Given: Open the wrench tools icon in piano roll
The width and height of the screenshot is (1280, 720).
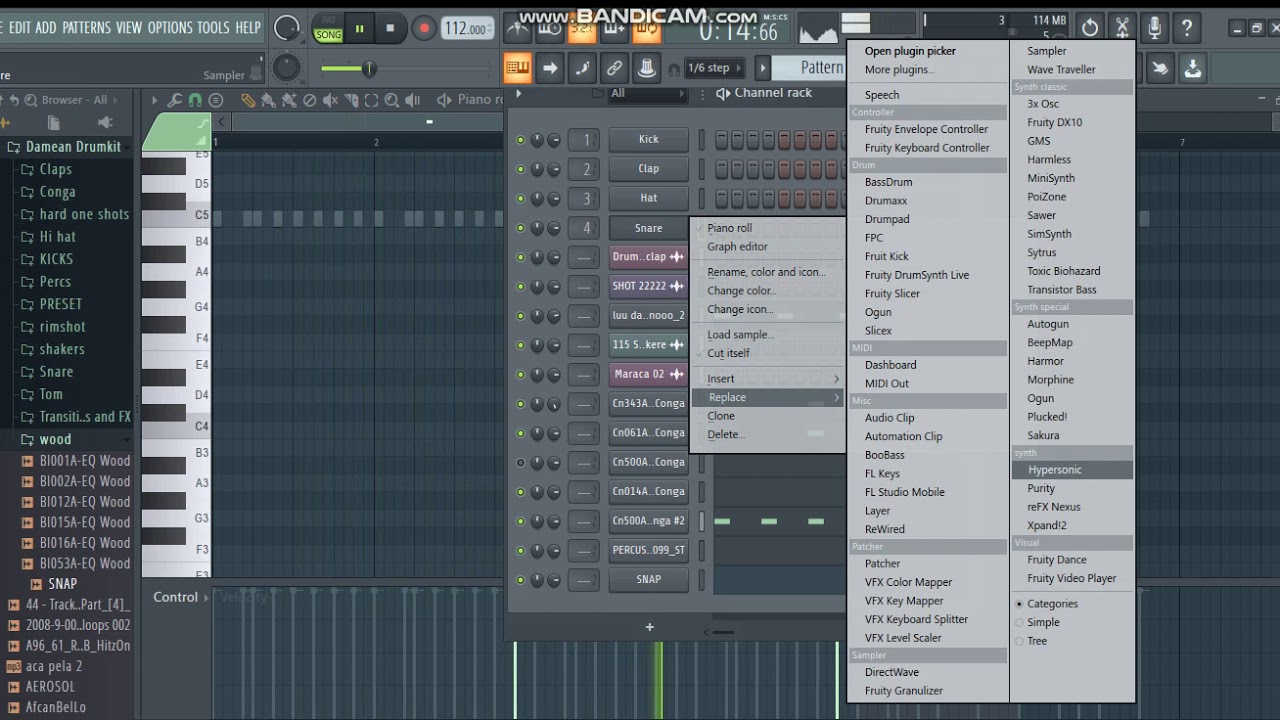Looking at the screenshot, I should point(175,100).
